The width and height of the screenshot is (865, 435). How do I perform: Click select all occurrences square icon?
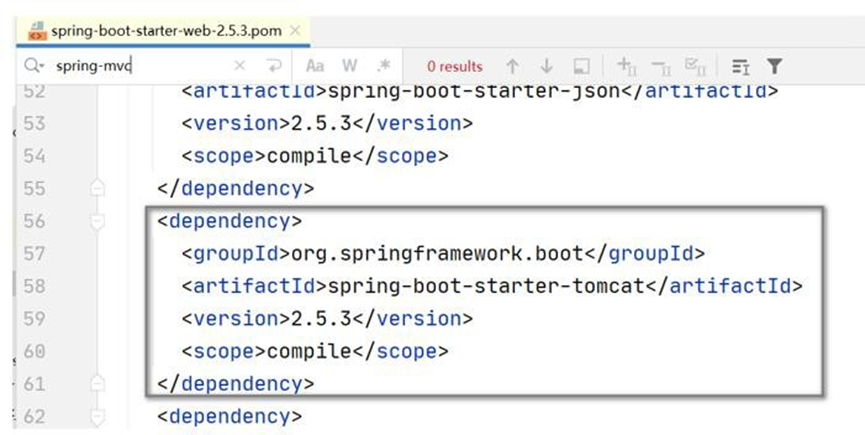pyautogui.click(x=581, y=67)
